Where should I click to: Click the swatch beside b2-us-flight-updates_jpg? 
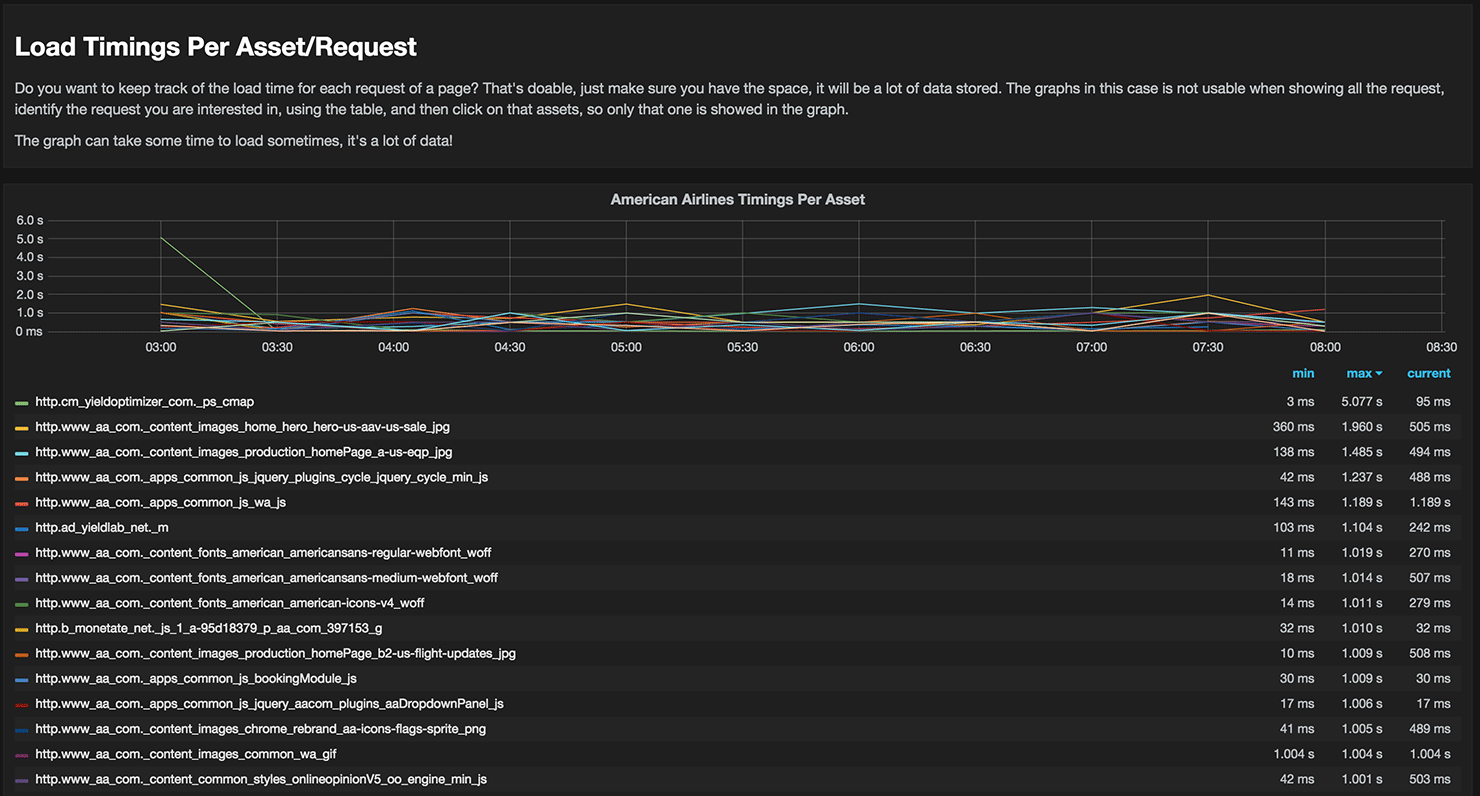(22, 654)
